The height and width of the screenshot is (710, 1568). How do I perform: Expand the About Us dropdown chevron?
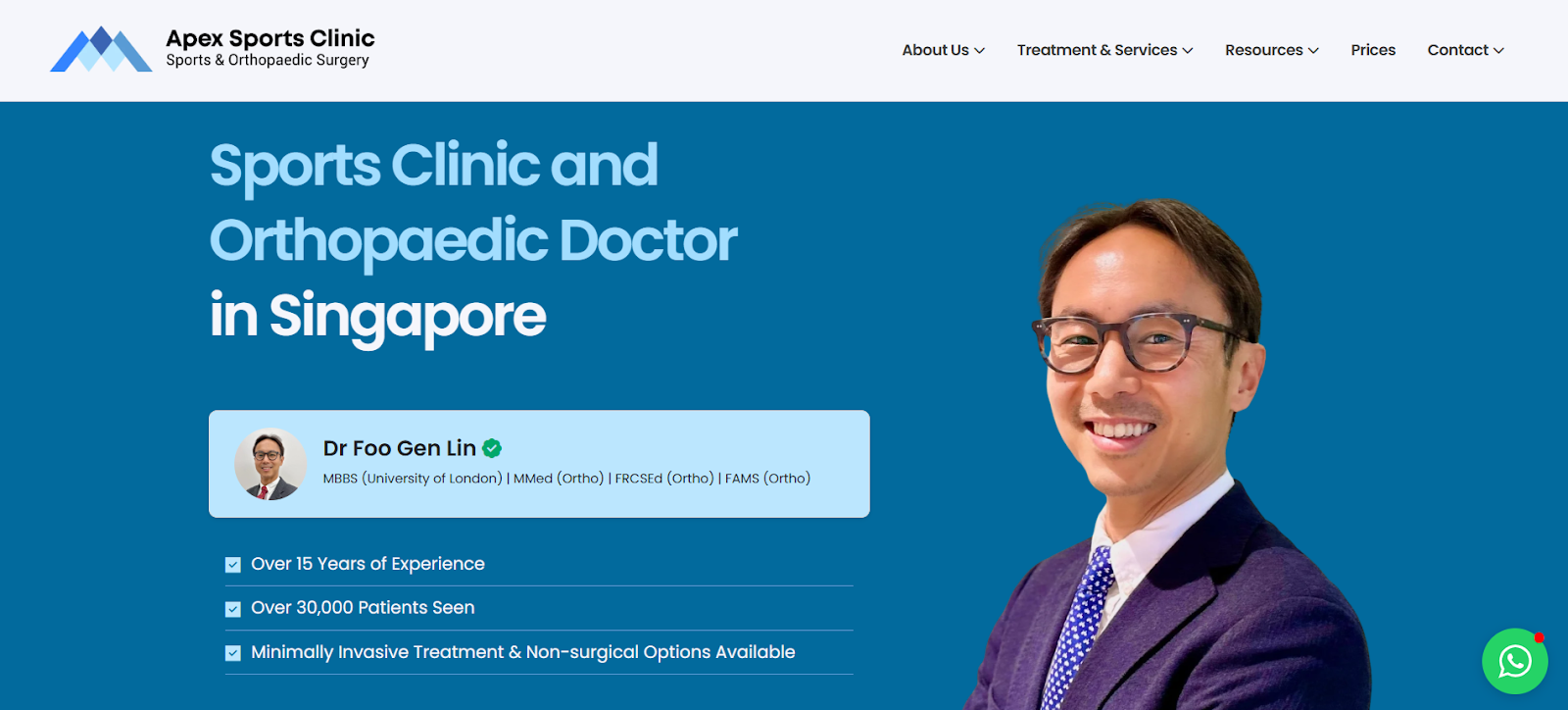pos(979,51)
